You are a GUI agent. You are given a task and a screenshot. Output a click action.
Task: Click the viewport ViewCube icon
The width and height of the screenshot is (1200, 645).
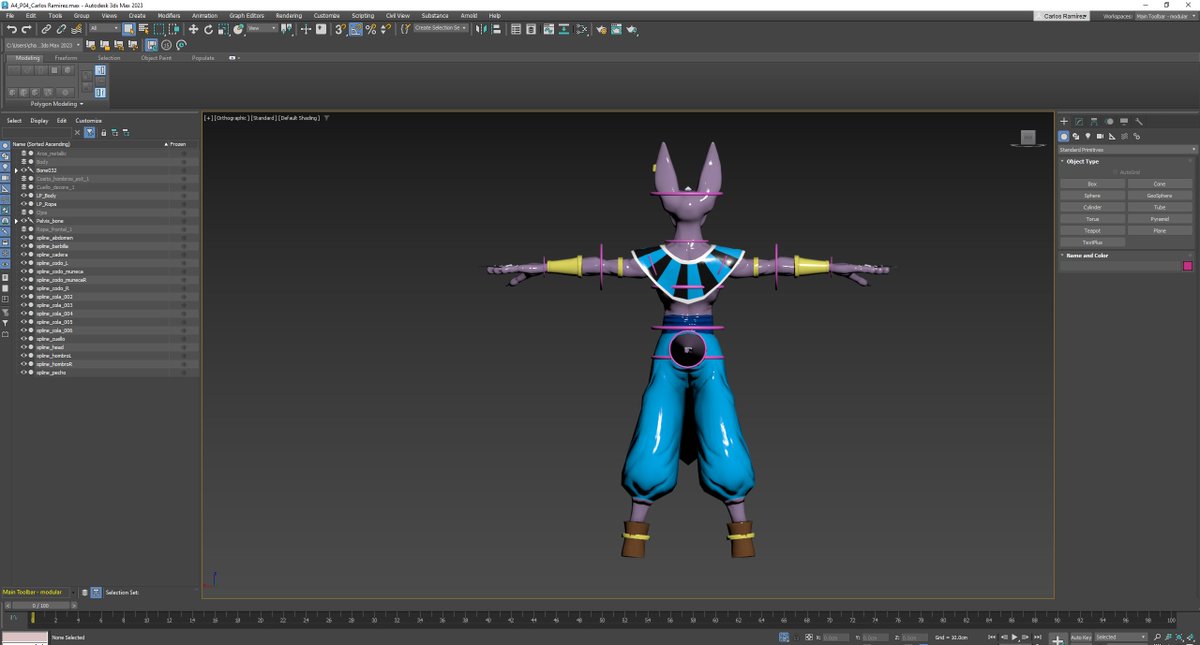pyautogui.click(x=1027, y=138)
